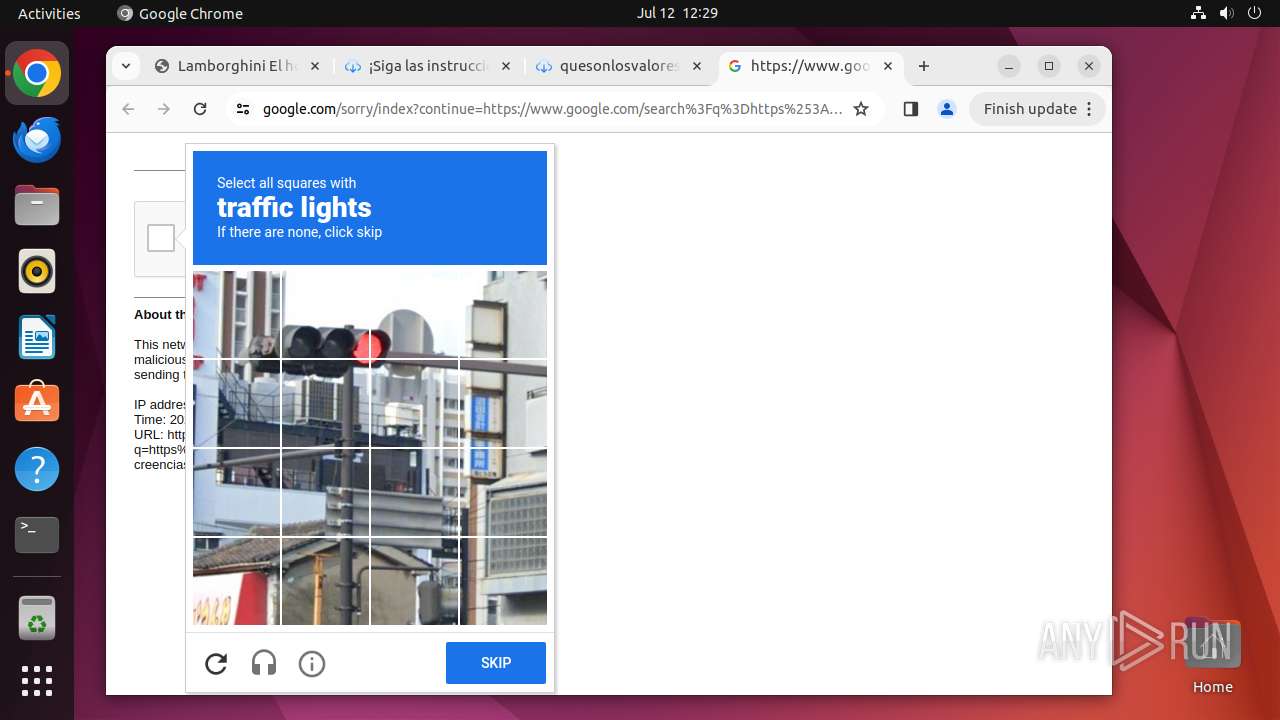This screenshot has width=1280, height=720.
Task: Go back to the previous page
Action: [128, 109]
